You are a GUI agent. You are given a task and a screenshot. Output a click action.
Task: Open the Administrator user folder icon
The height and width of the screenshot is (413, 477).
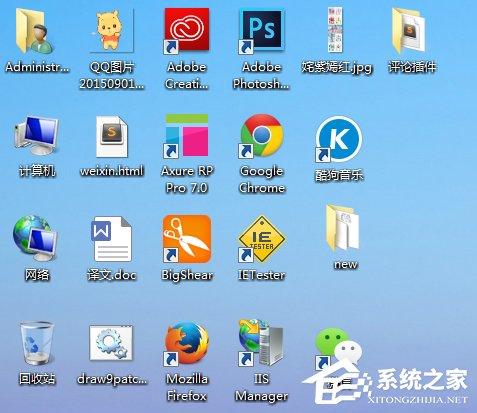pyautogui.click(x=35, y=32)
